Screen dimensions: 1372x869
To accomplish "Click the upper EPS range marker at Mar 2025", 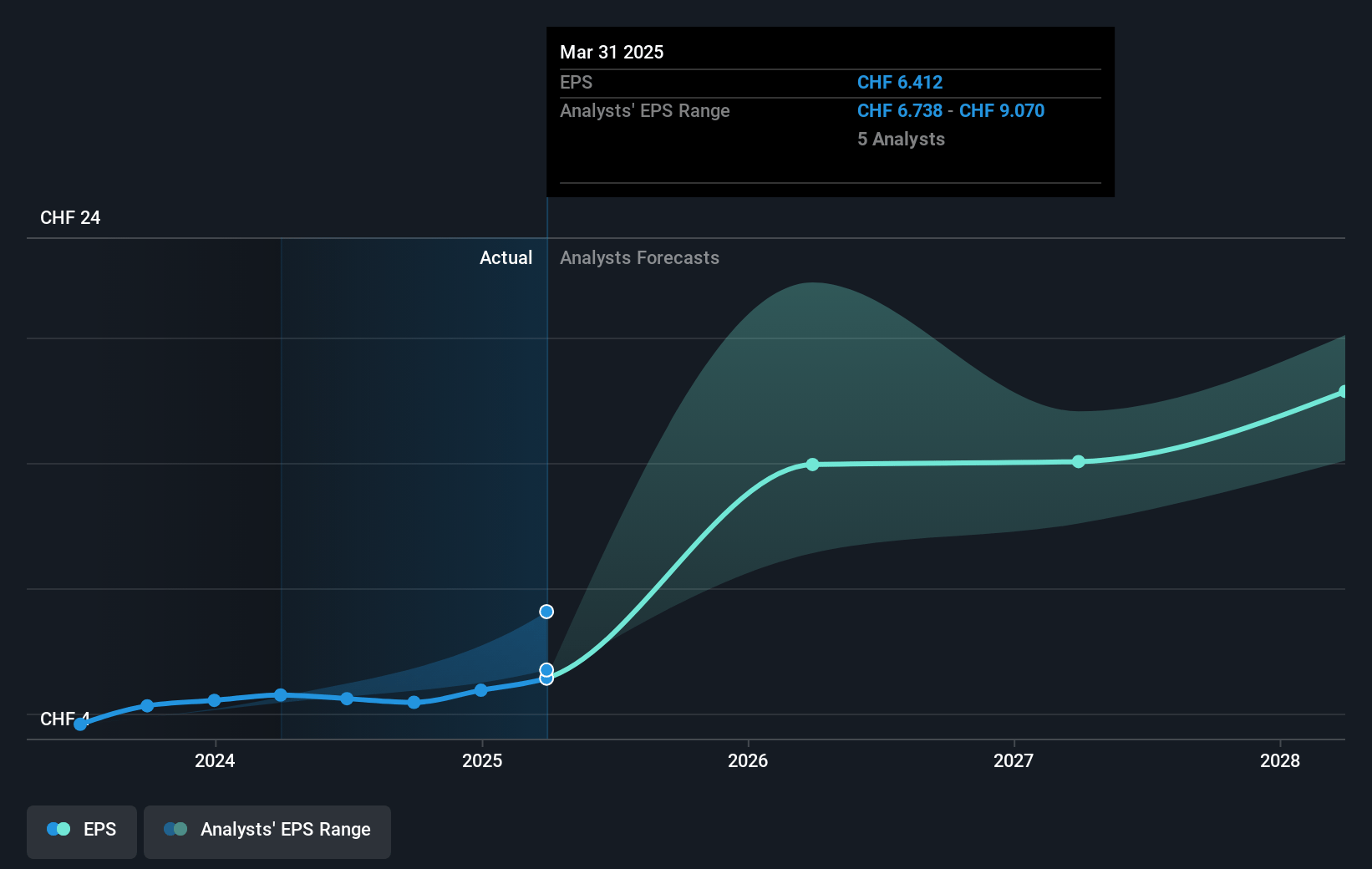I will [x=546, y=612].
